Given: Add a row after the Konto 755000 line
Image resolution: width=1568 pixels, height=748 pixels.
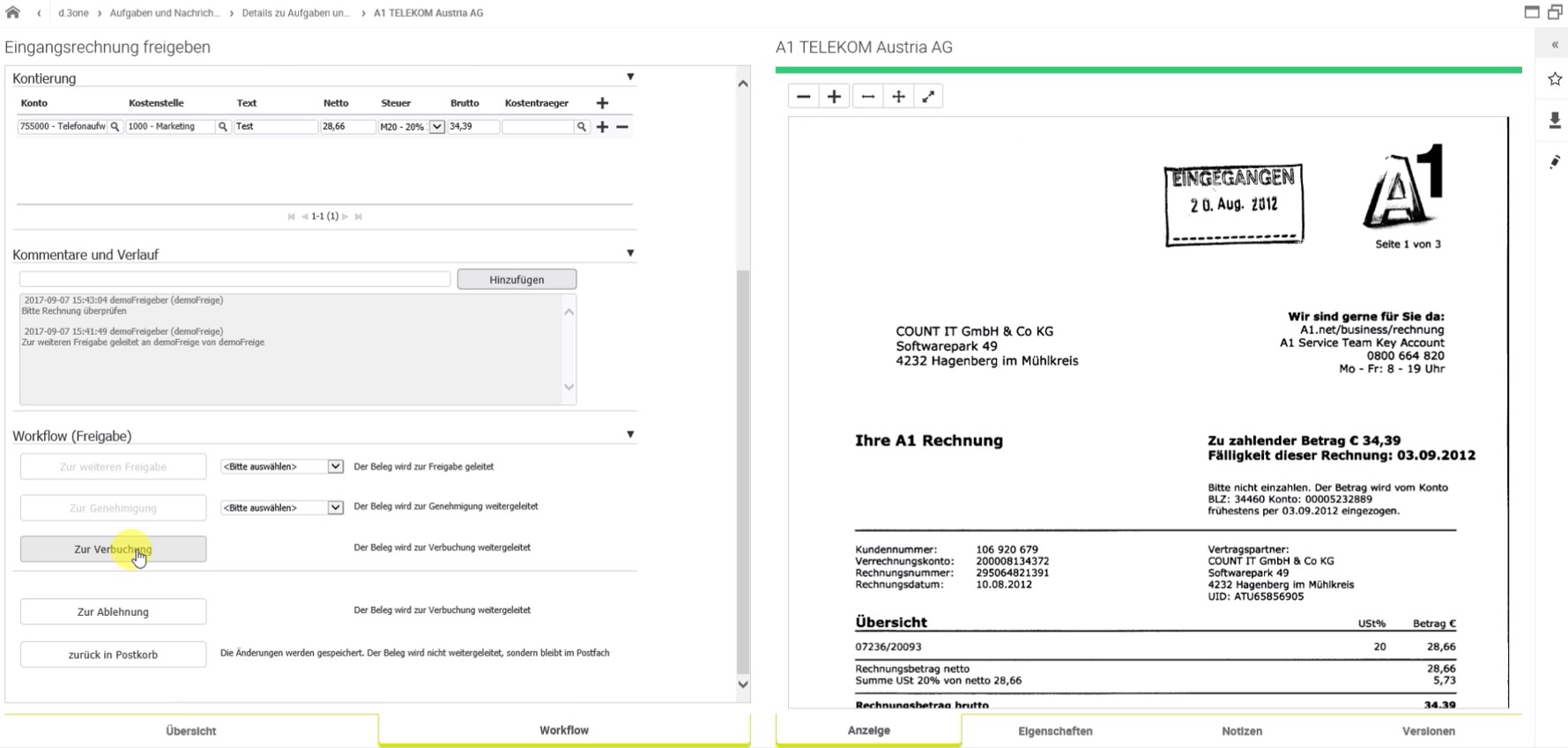Looking at the screenshot, I should 603,127.
